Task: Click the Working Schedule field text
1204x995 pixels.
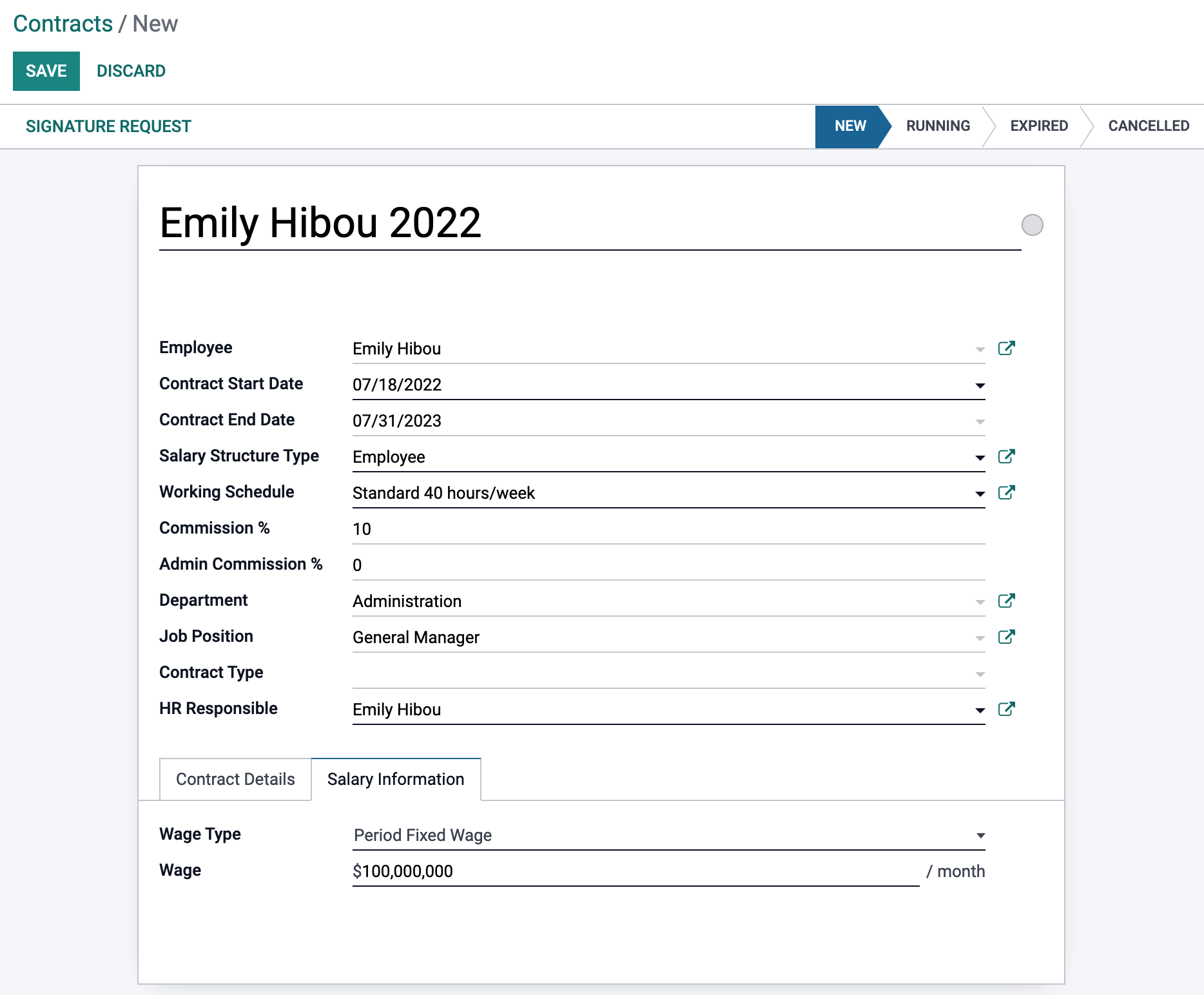Action: [443, 493]
